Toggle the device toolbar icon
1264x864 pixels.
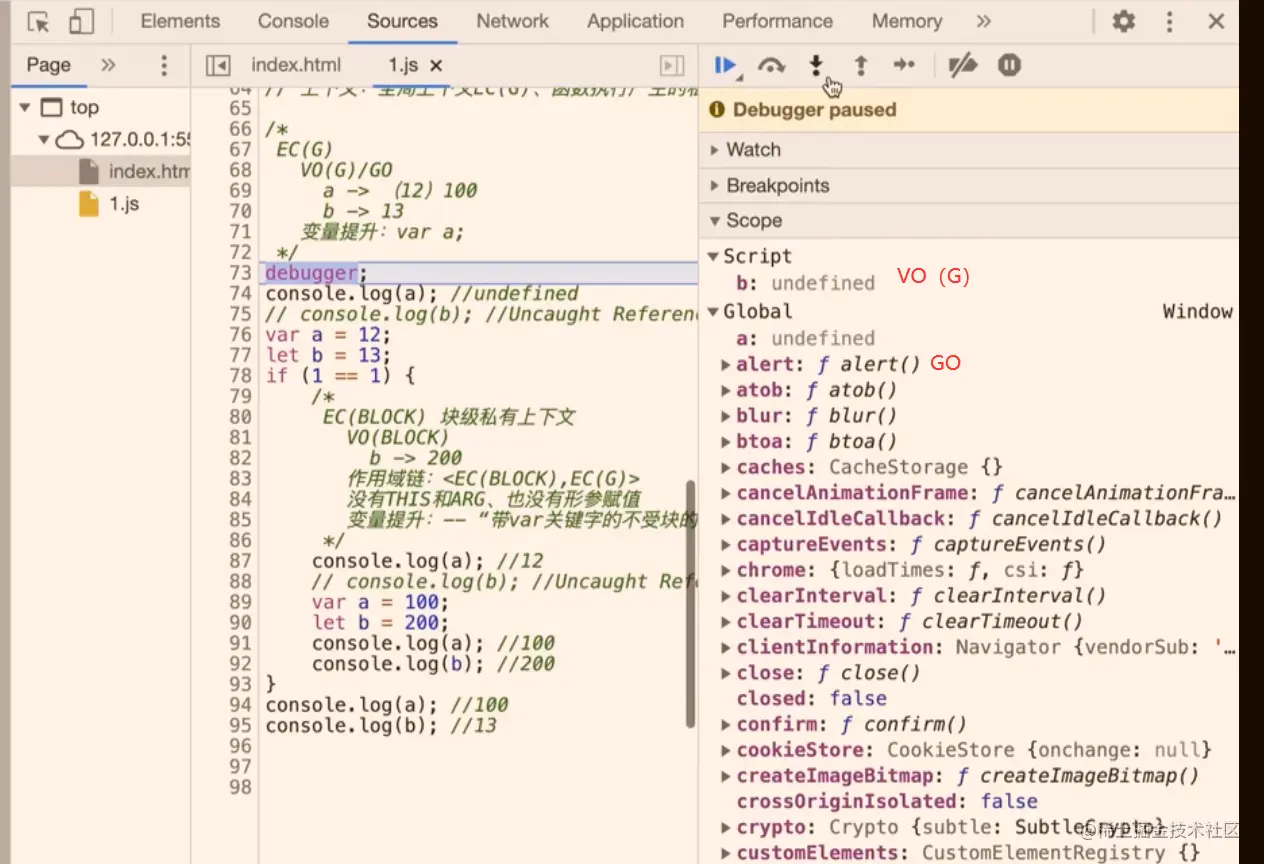point(81,21)
